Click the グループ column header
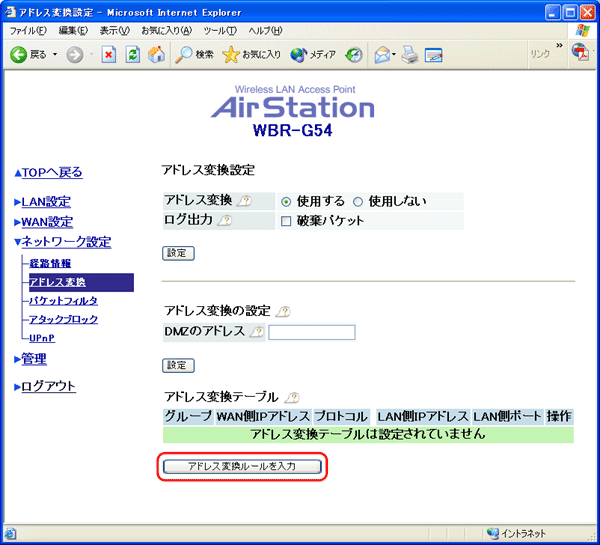 pos(188,416)
